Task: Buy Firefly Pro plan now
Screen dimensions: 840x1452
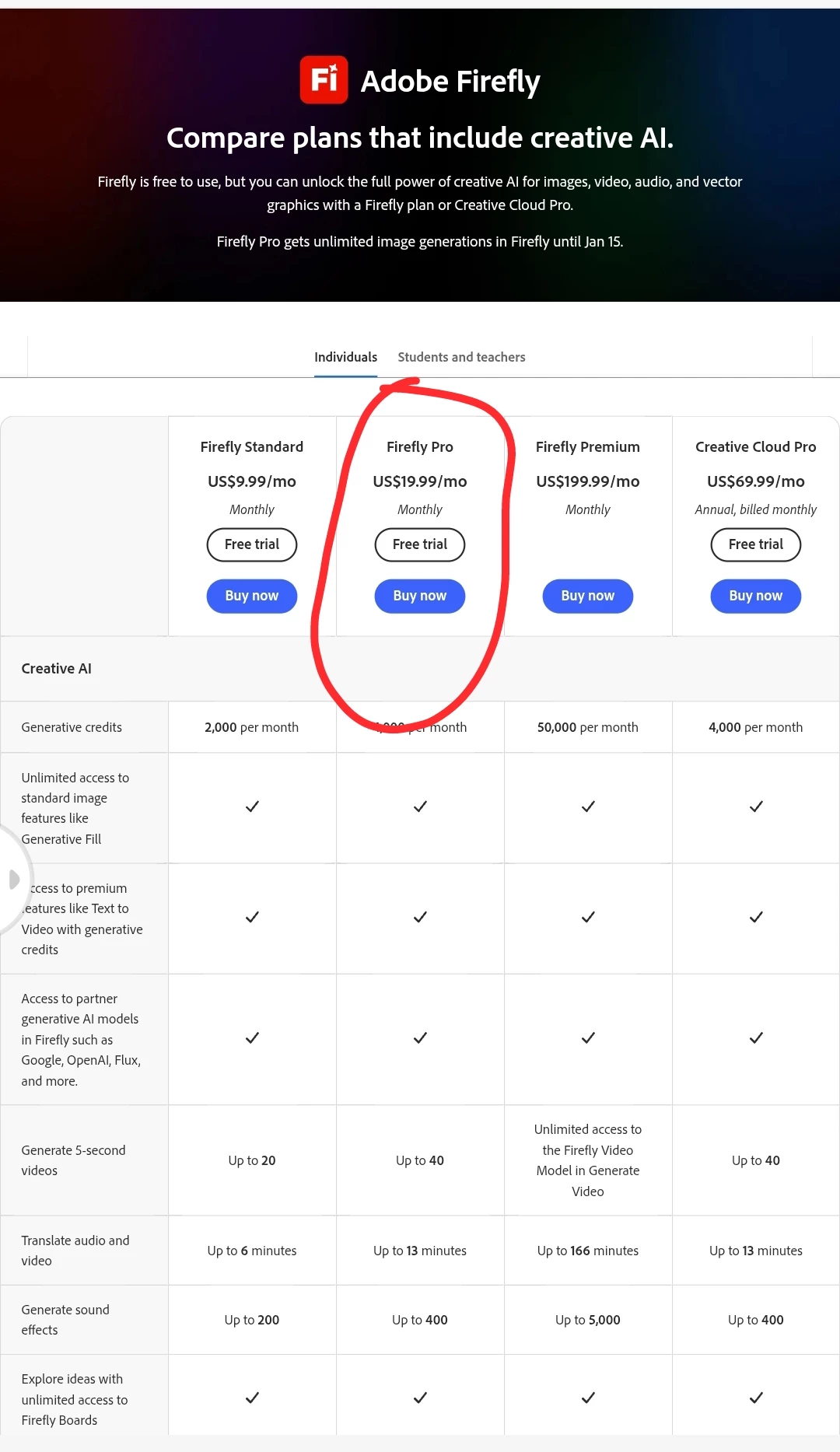Action: [x=420, y=596]
